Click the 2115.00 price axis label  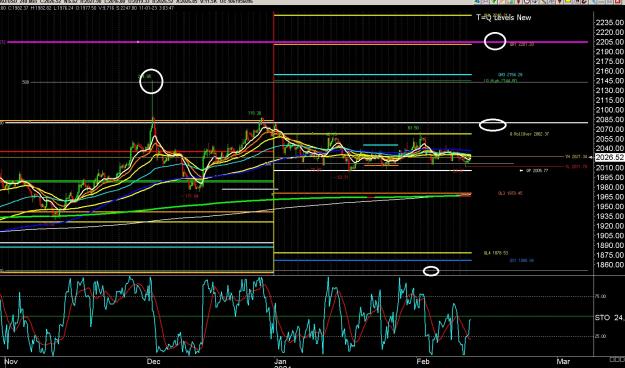tap(610, 100)
